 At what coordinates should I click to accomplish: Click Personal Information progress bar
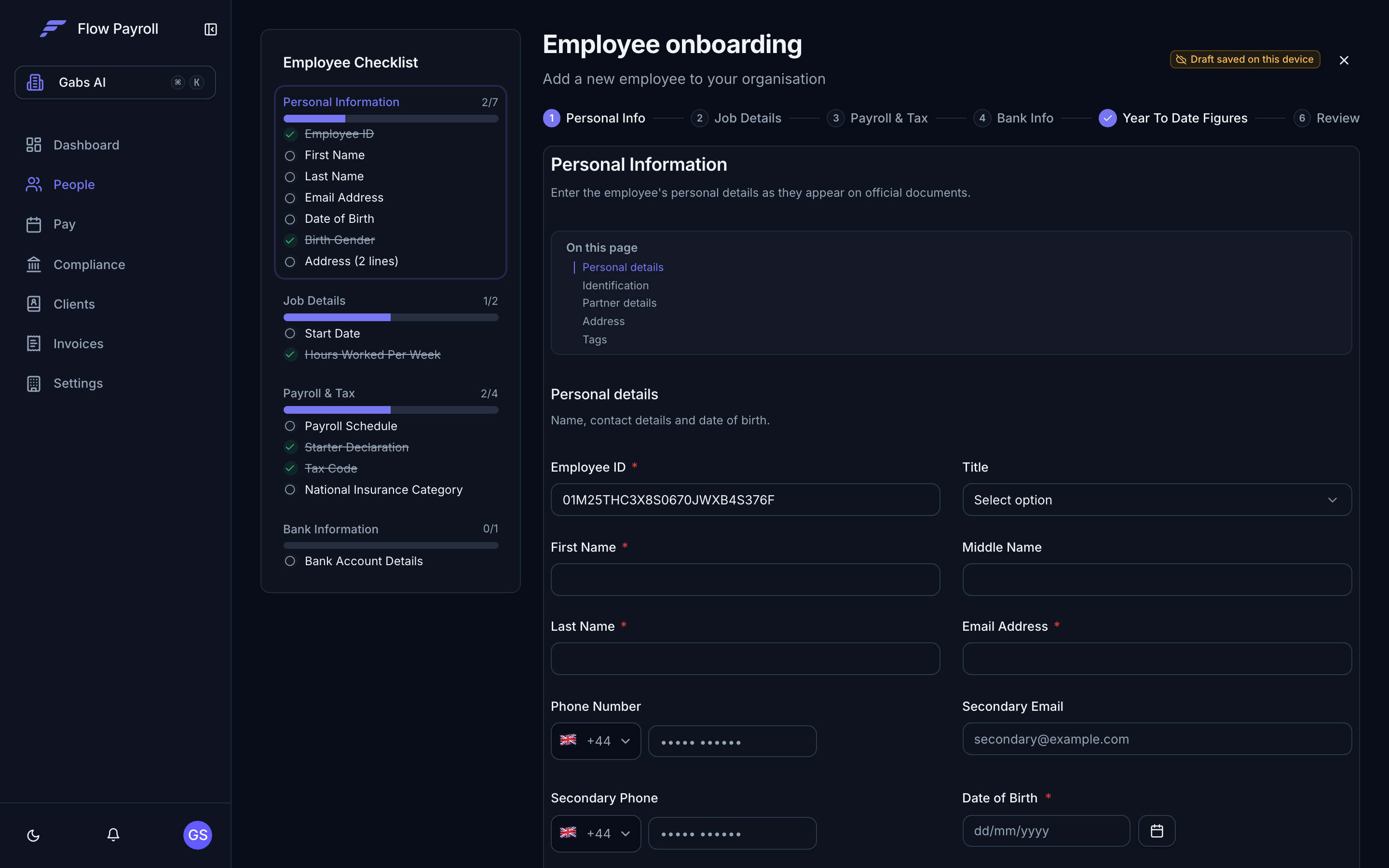pyautogui.click(x=390, y=119)
